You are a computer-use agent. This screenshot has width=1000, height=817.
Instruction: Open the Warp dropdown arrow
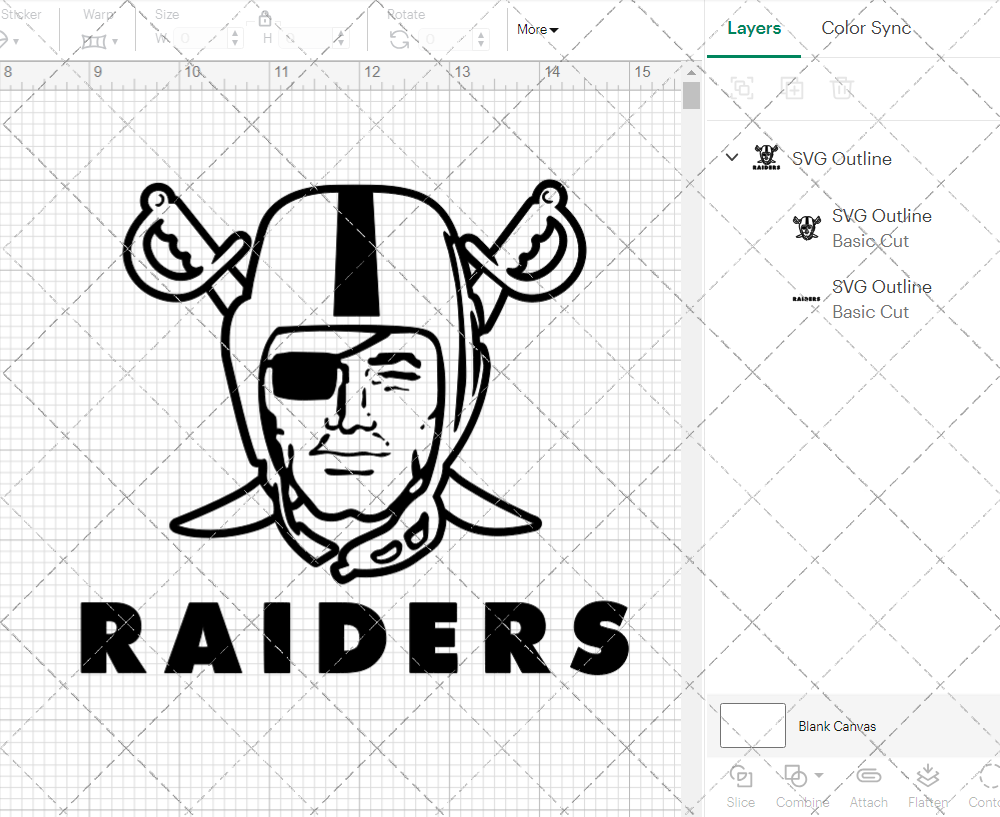115,42
